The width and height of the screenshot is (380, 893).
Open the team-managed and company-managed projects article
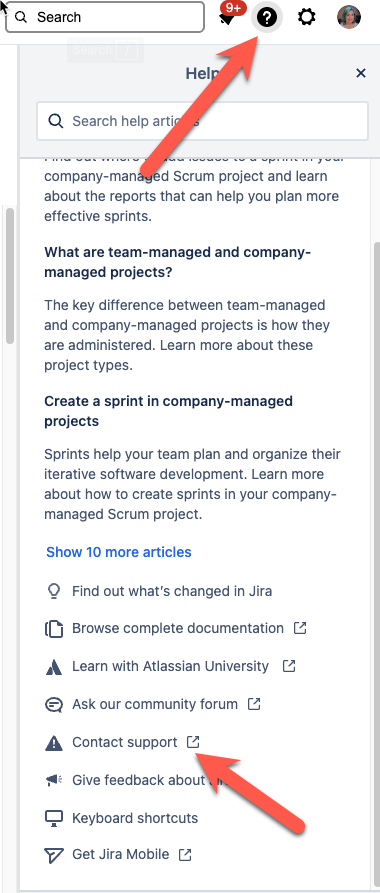click(178, 262)
